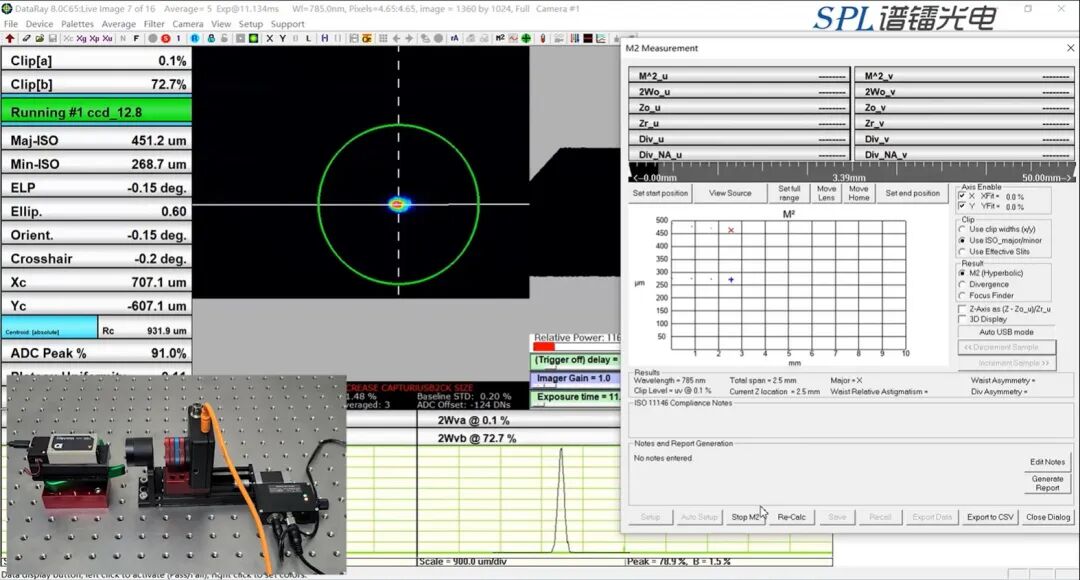Toggle the X axis enable checkbox
1080x580 pixels.
(962, 196)
